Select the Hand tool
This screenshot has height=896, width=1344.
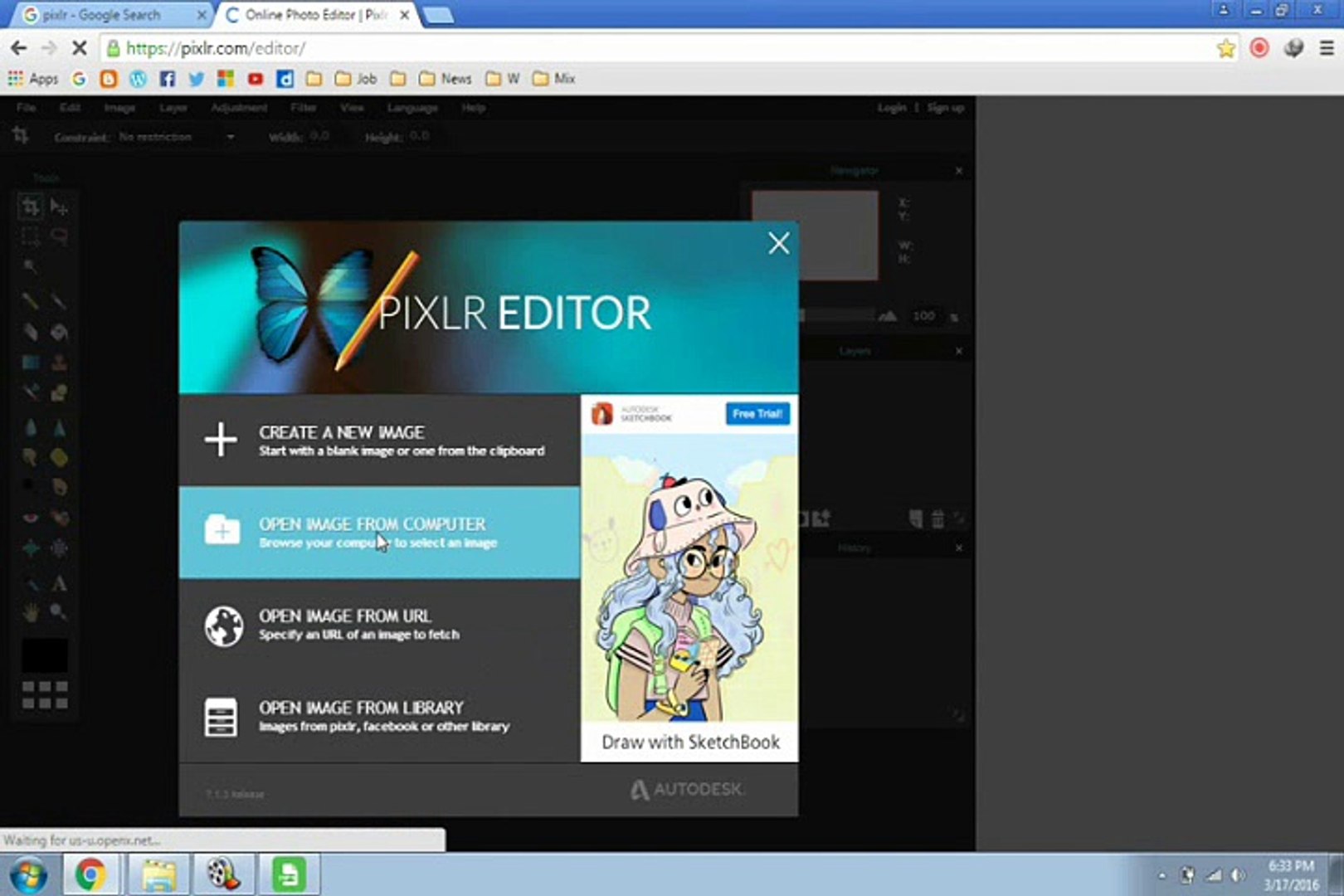[x=31, y=612]
